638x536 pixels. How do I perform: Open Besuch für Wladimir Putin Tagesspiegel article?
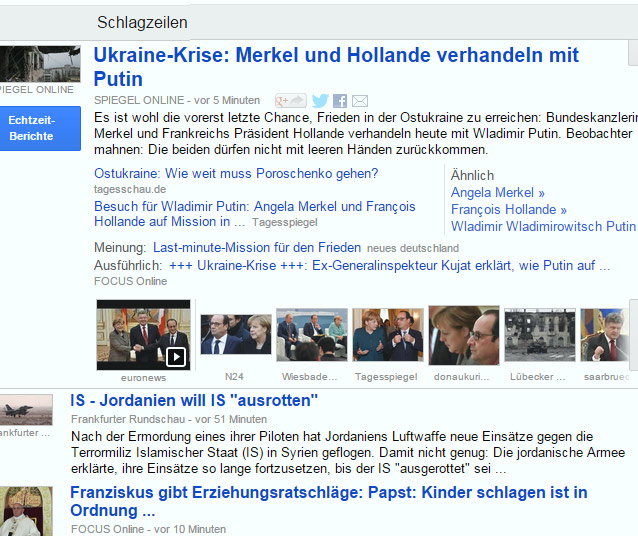(255, 214)
